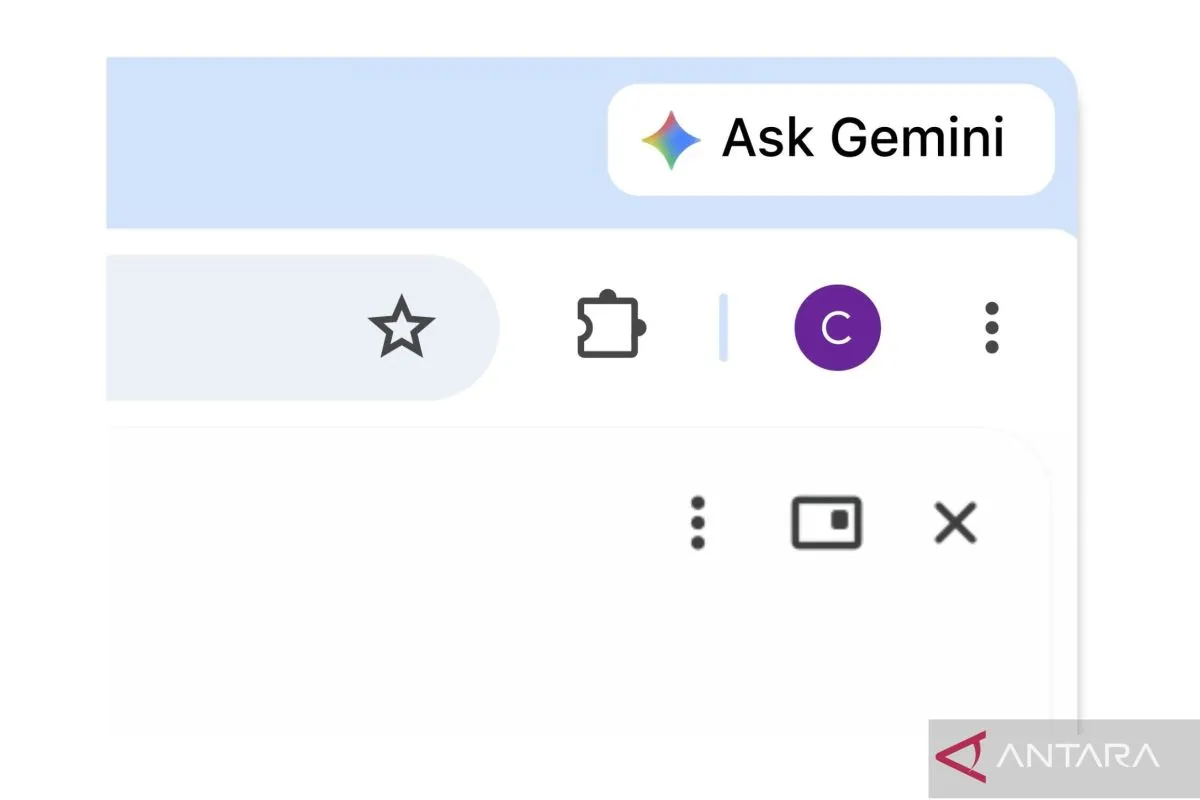Open the Extensions puzzle-piece menu
The height and width of the screenshot is (800, 1200).
[612, 327]
